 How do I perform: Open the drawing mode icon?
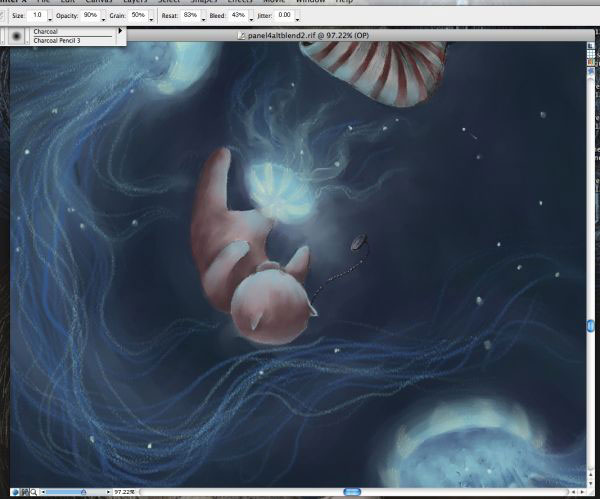click(25, 492)
